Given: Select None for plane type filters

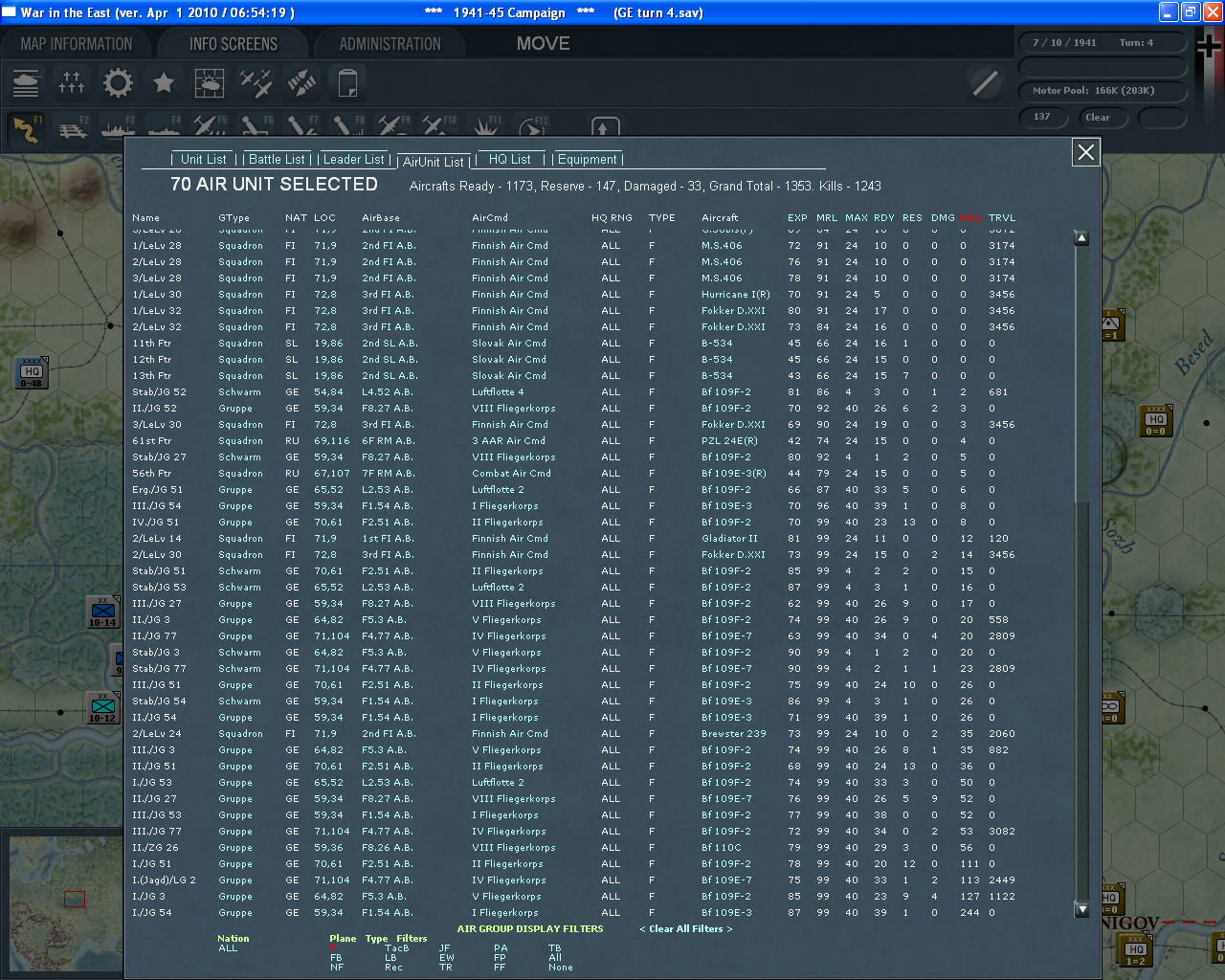Looking at the screenshot, I should [561, 968].
